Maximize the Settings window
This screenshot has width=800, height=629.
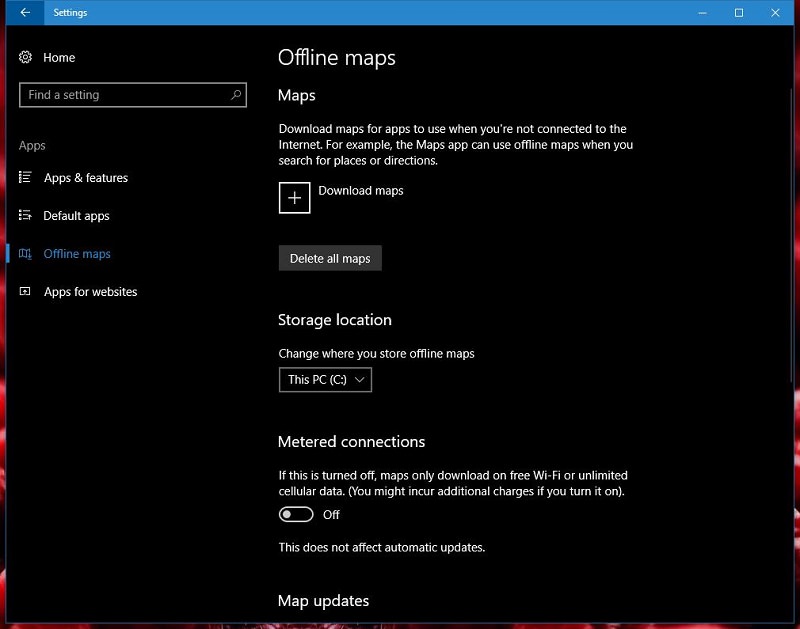[739, 13]
